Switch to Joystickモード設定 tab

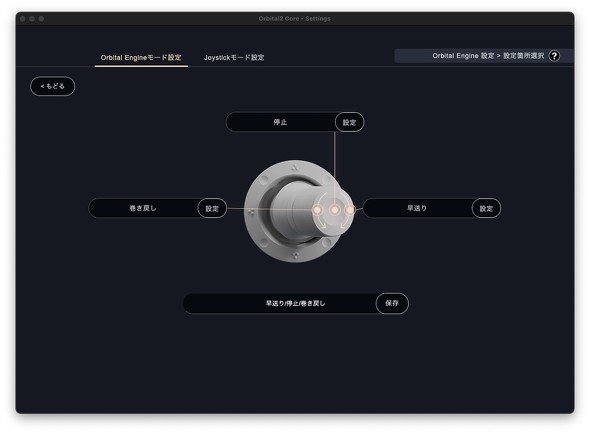(x=234, y=58)
